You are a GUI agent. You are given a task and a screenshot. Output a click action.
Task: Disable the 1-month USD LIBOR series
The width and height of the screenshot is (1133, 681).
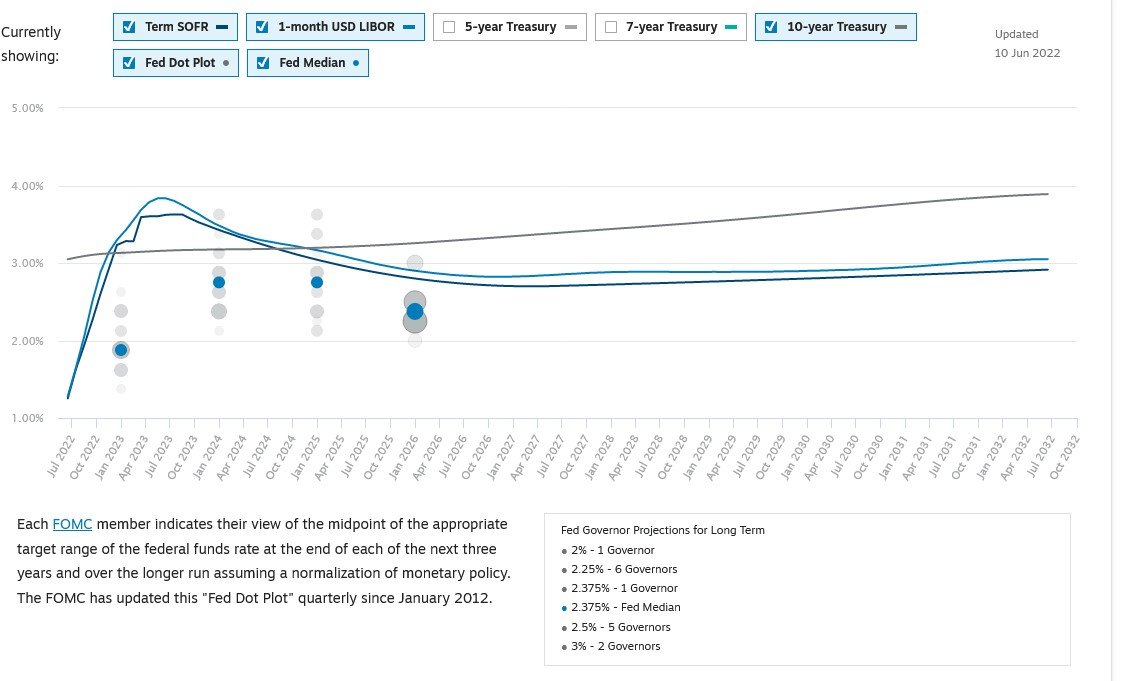(262, 27)
